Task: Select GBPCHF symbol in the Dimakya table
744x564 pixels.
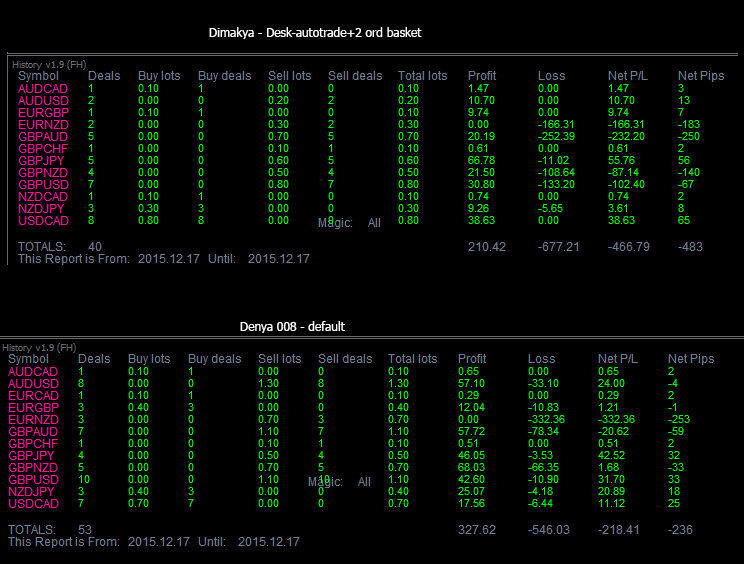Action: tap(43, 149)
